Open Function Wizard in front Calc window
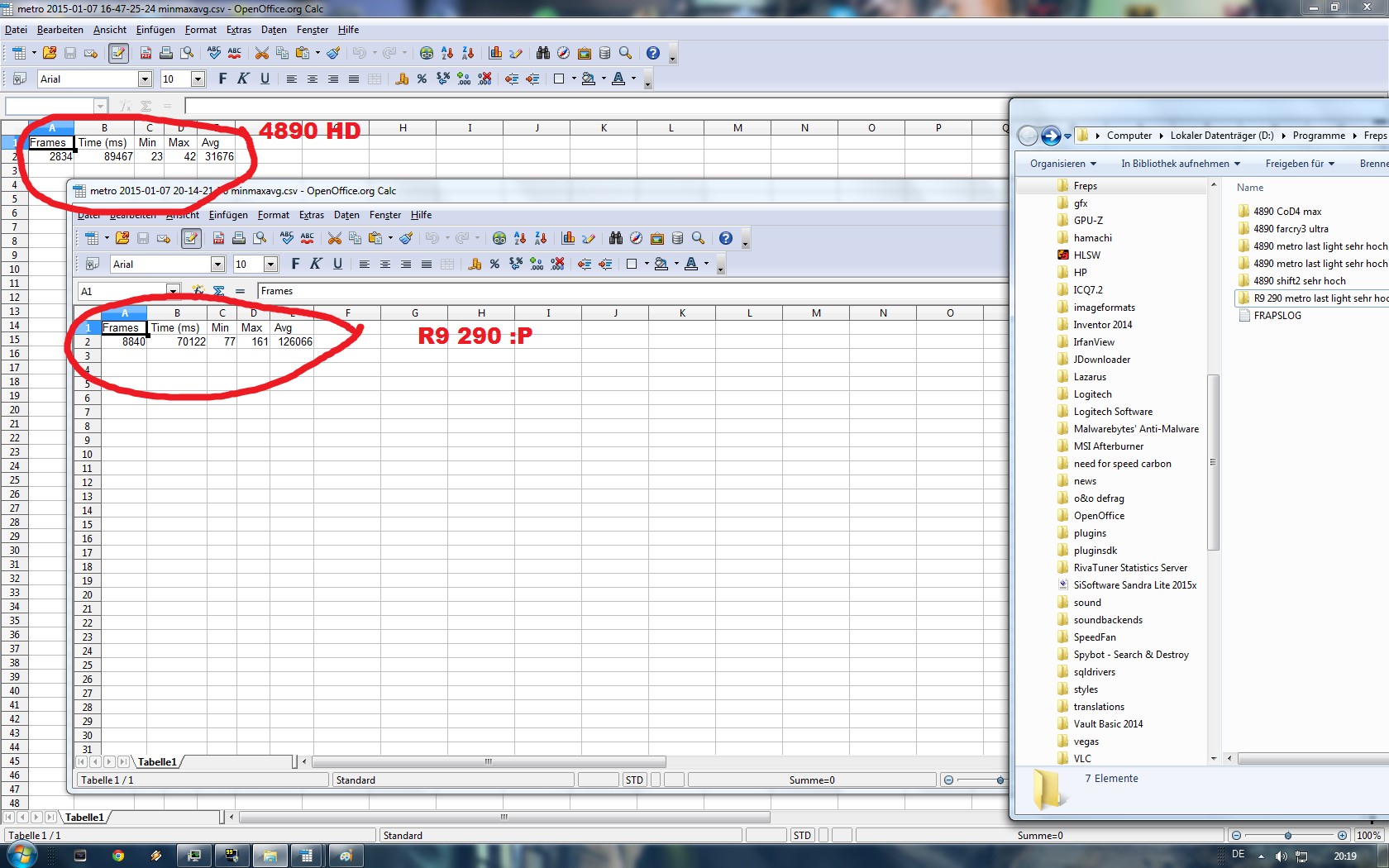This screenshot has width=1389, height=868. point(198,291)
